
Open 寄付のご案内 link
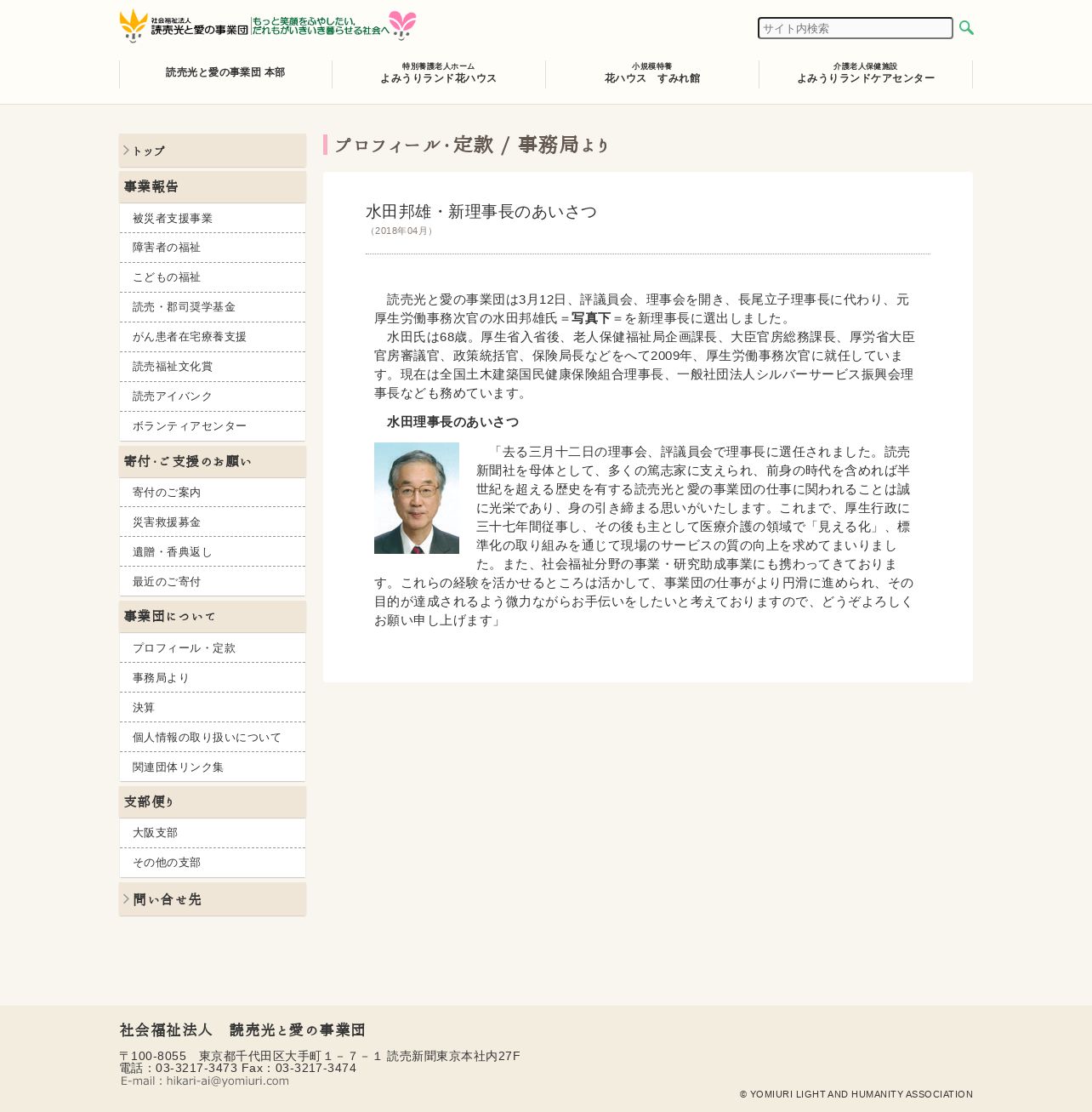click(x=213, y=493)
